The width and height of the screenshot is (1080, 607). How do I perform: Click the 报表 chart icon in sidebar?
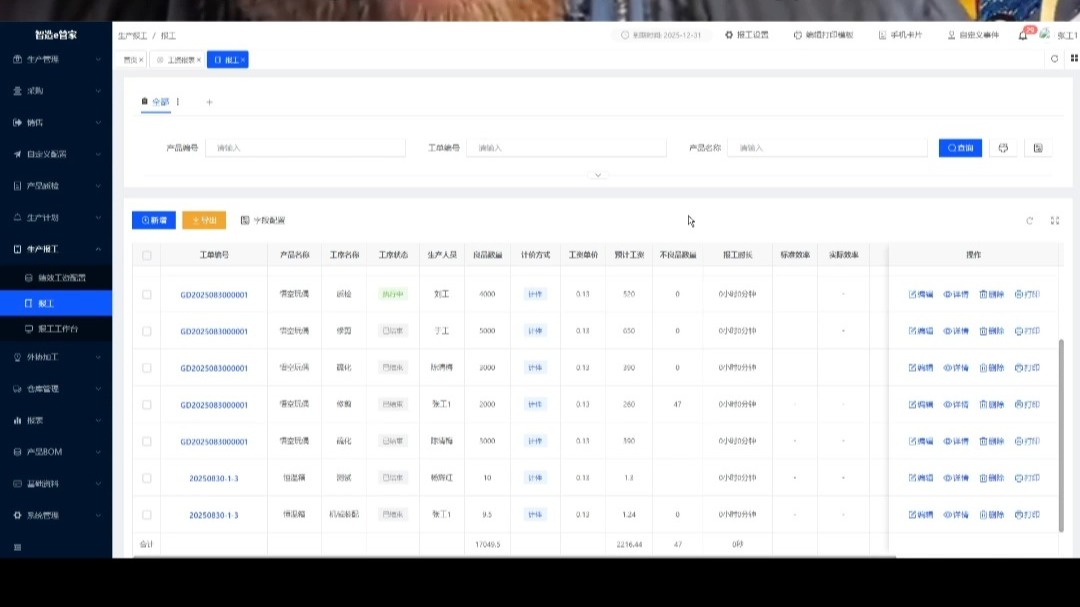(x=17, y=420)
